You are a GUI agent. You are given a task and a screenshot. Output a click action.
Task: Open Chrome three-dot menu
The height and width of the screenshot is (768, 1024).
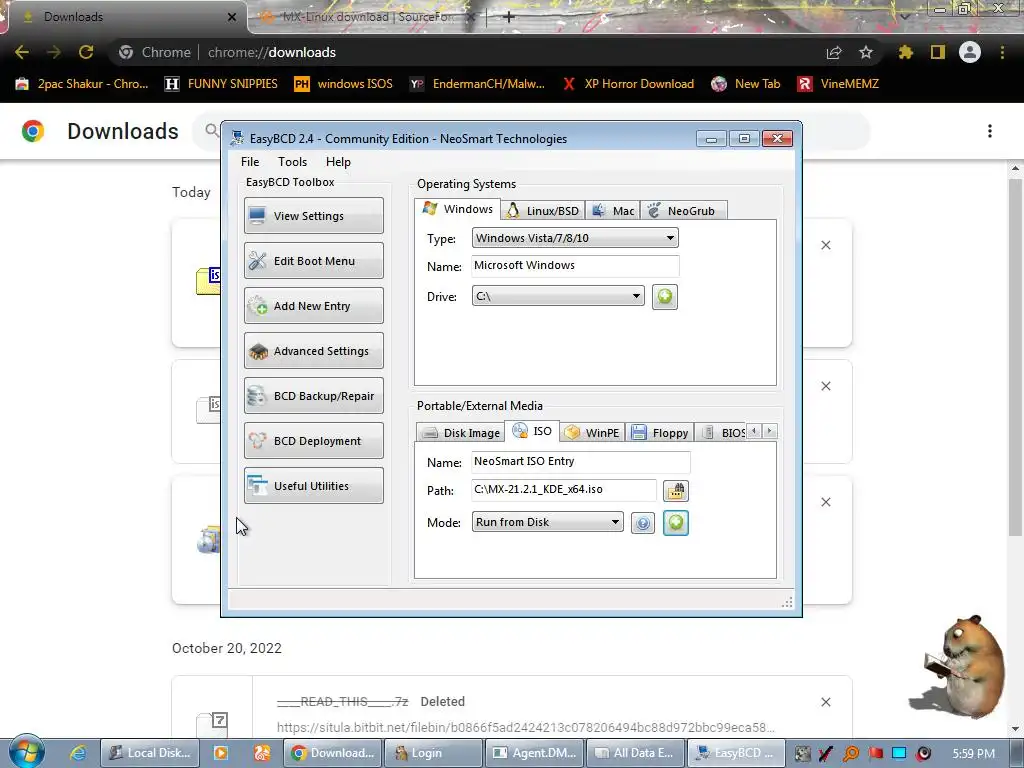click(x=1002, y=52)
